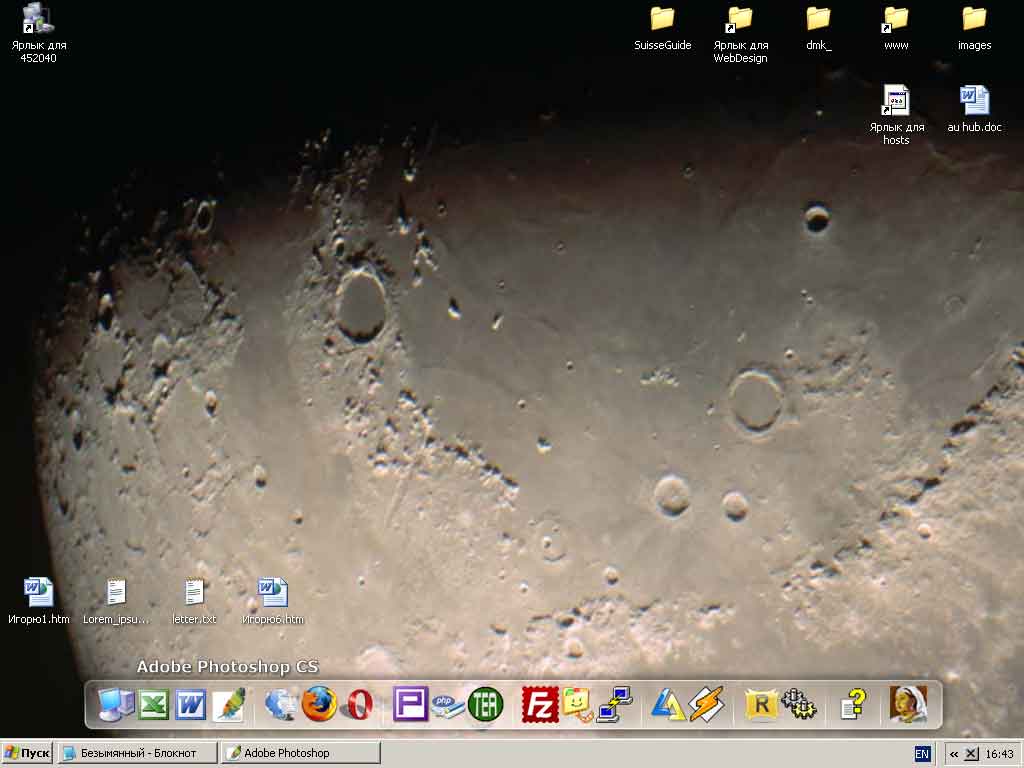Open 'Ярлык для WebDesign' folder shortcut

741,35
